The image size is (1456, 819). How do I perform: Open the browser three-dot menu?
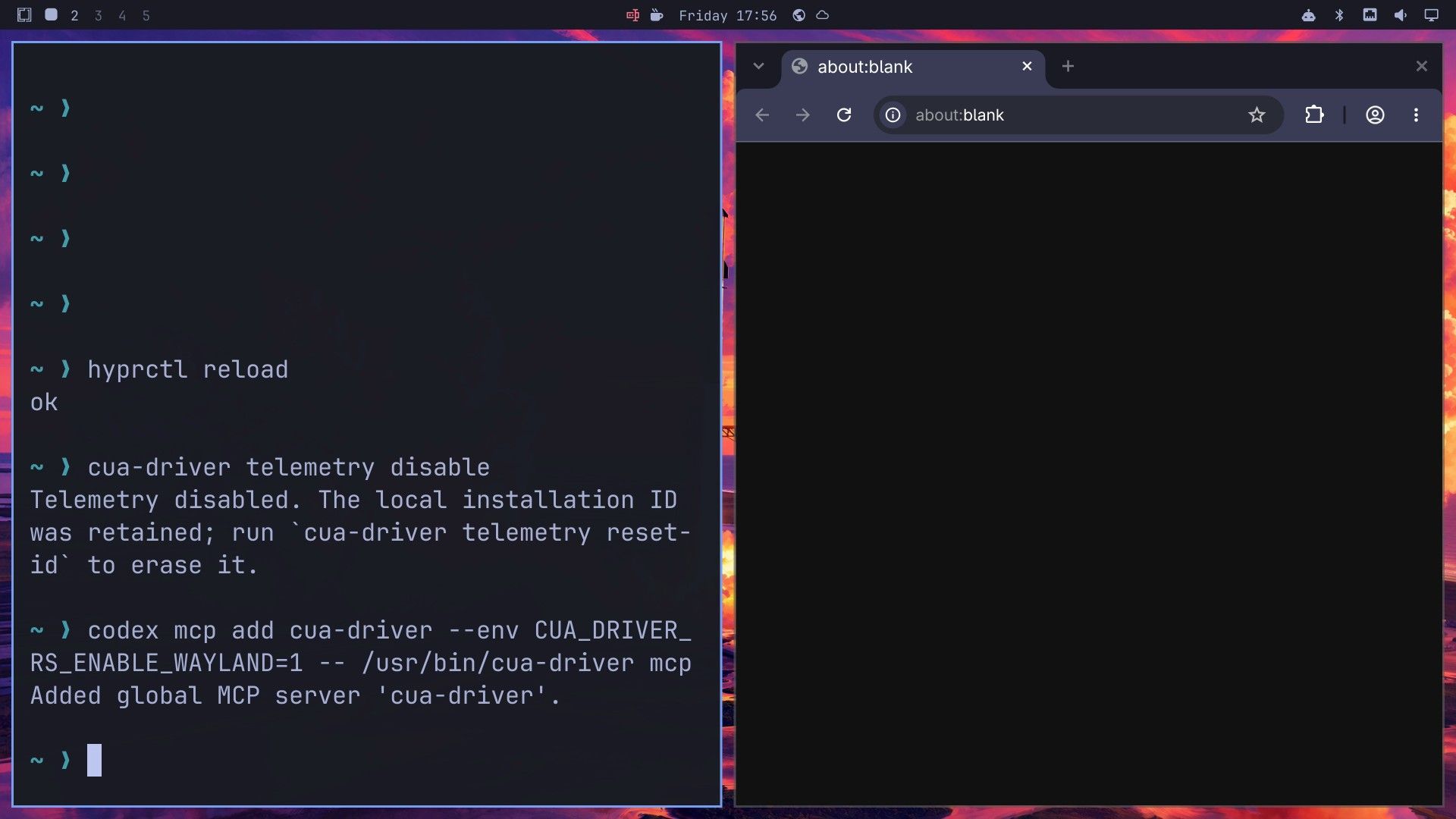(1416, 115)
